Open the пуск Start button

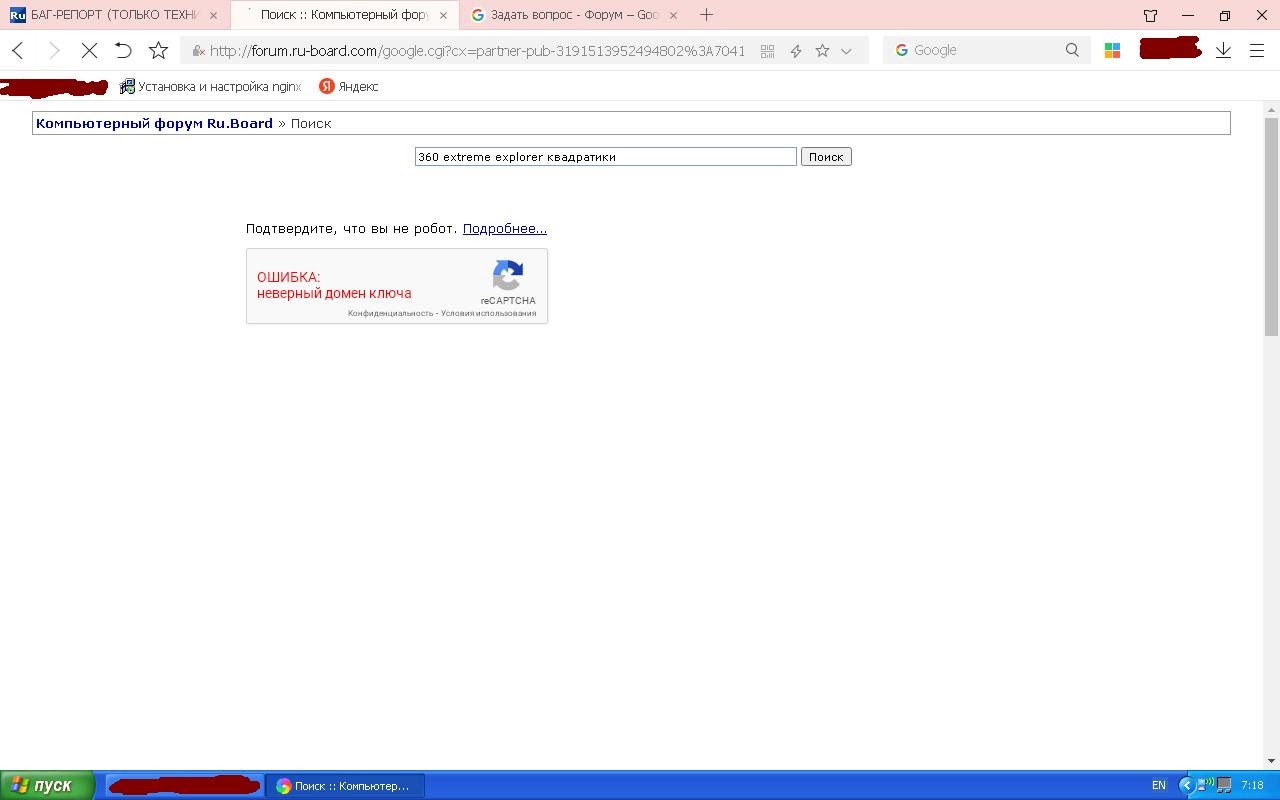point(48,786)
